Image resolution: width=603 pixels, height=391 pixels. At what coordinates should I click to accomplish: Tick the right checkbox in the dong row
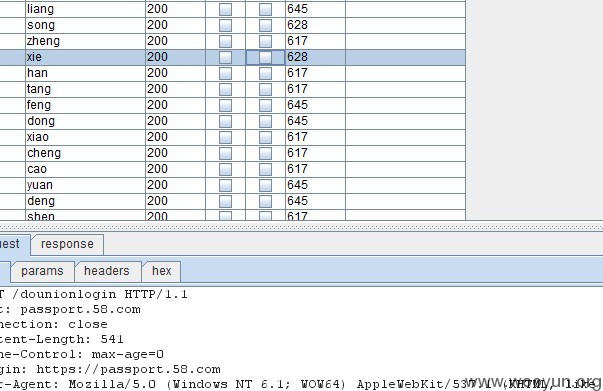pyautogui.click(x=265, y=121)
